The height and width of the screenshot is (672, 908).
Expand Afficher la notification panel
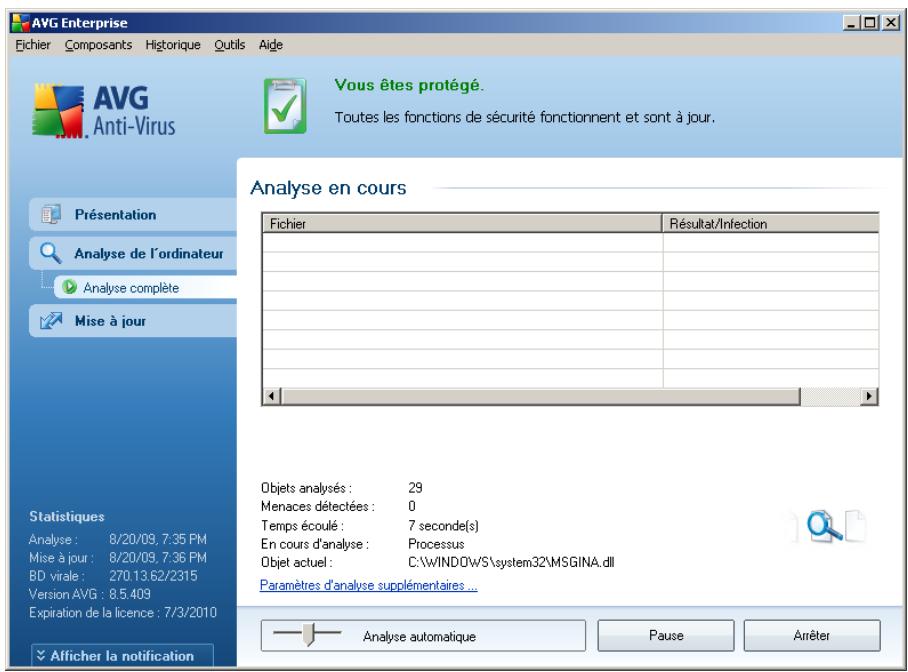[x=122, y=655]
